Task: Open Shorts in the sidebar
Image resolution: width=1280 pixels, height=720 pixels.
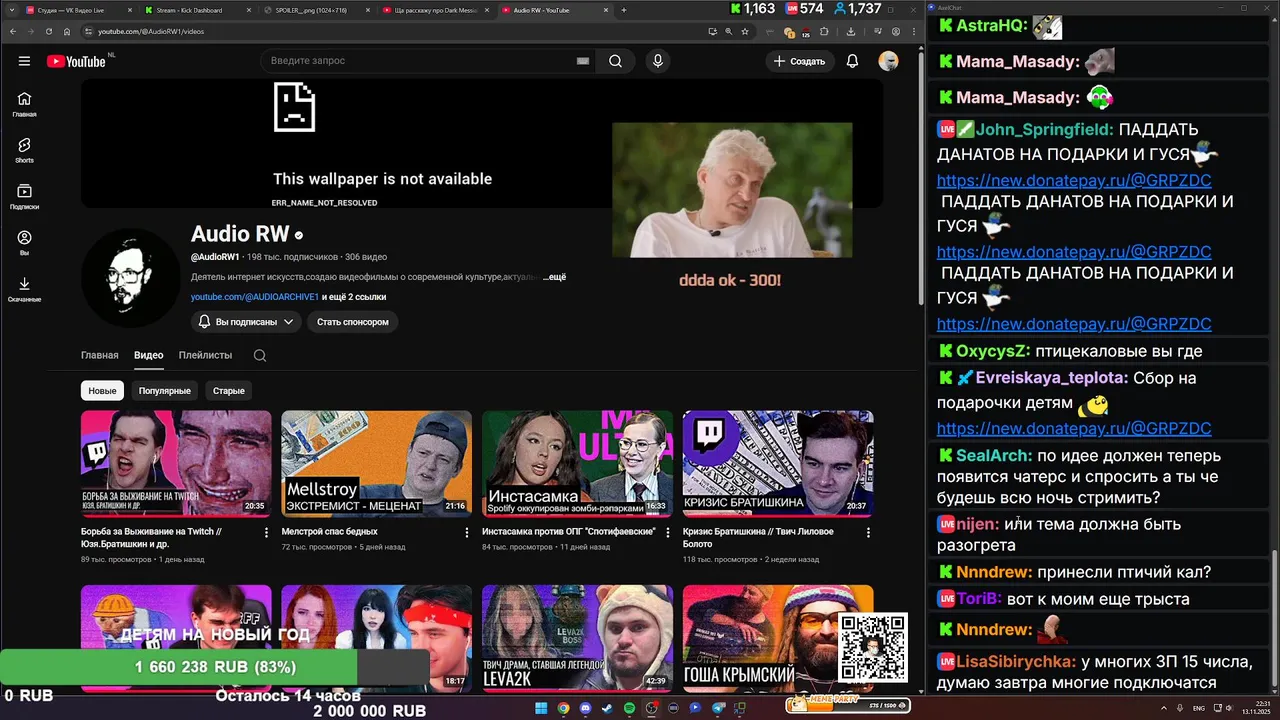Action: click(x=24, y=150)
